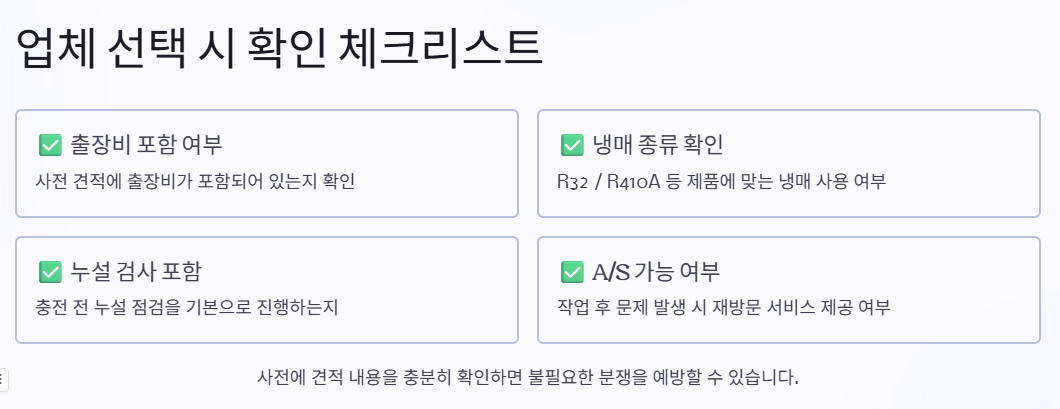Click the description about 사전 견적에 출장비가 포함

(195, 181)
